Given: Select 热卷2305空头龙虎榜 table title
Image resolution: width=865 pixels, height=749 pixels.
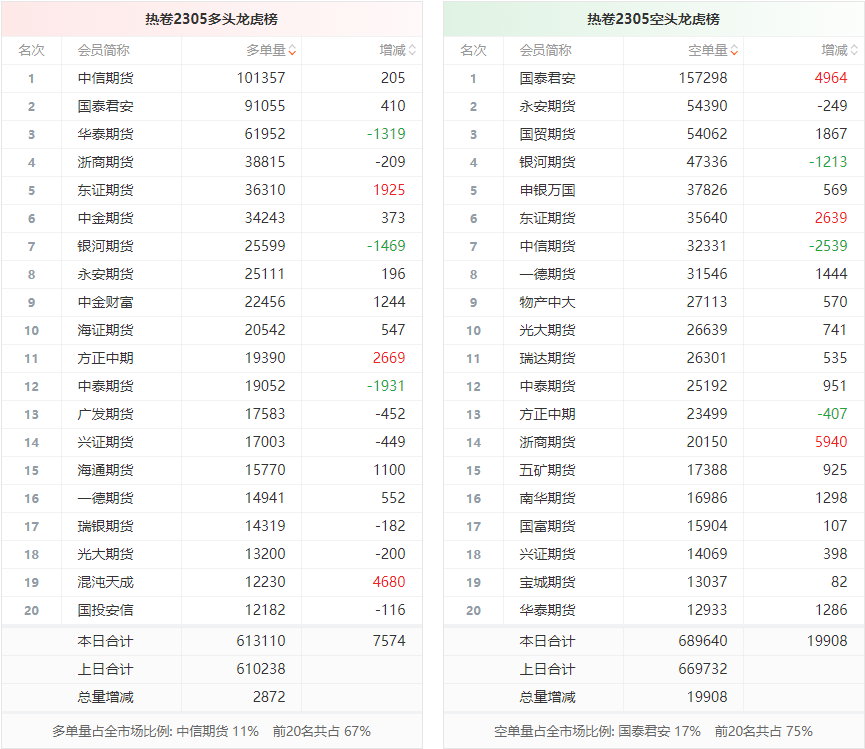Looking at the screenshot, I should pos(653,19).
